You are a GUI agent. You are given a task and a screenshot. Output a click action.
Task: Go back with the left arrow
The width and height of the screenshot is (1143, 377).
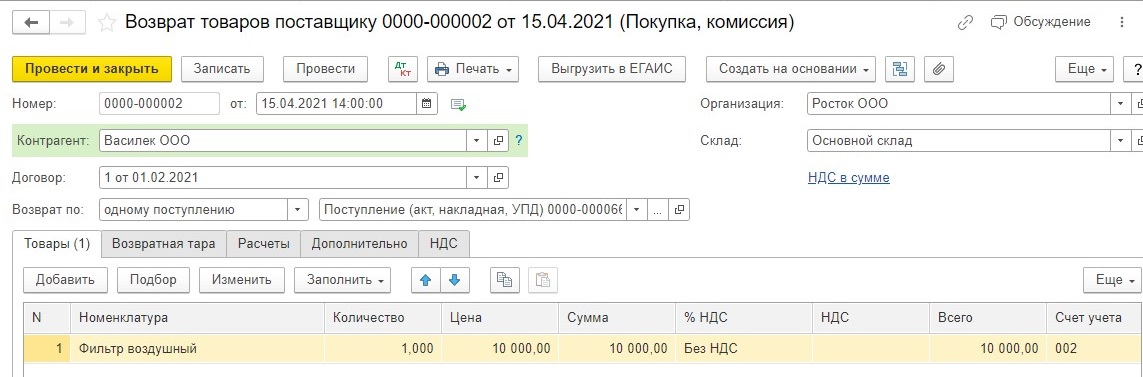coord(31,23)
